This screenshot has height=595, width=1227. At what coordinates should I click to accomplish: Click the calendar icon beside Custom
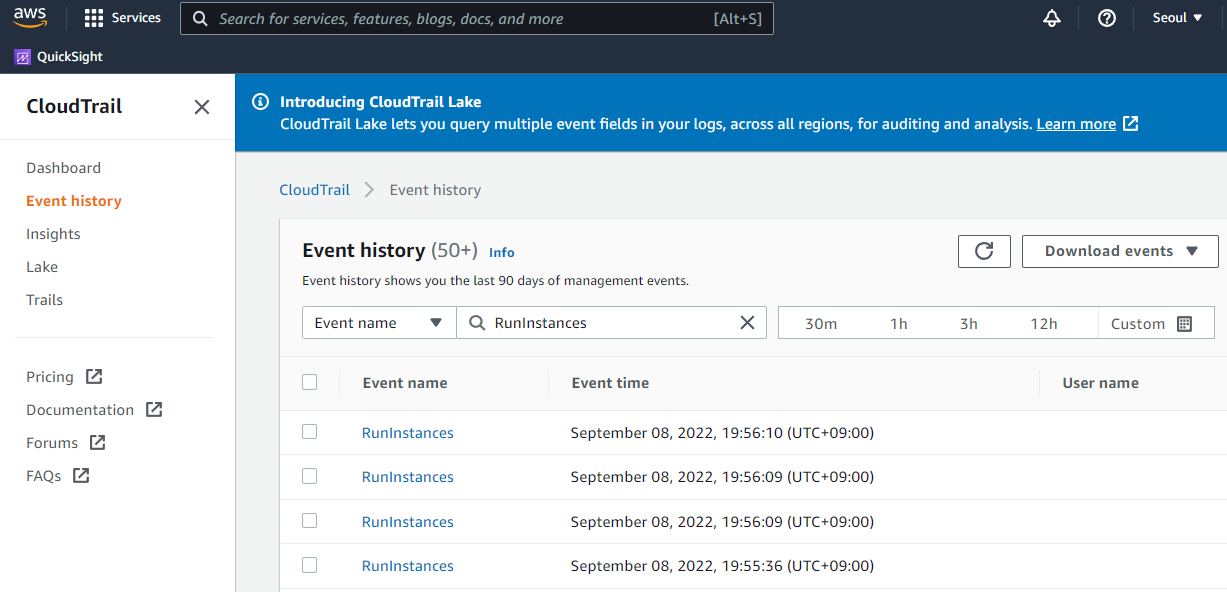(1185, 324)
